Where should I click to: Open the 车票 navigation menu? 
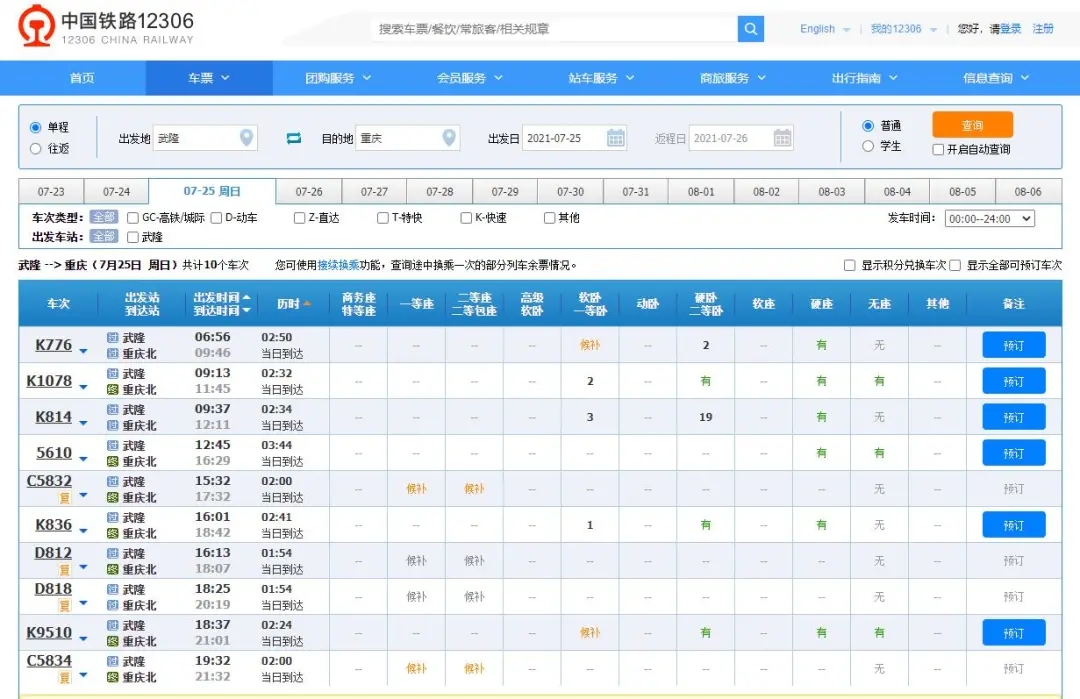coord(208,78)
